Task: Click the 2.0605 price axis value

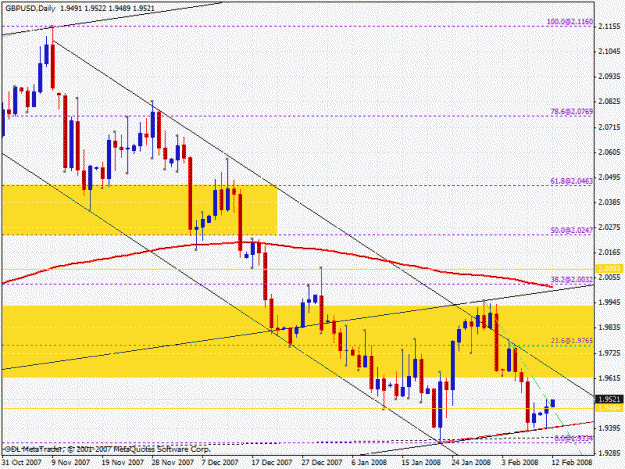Action: [609, 152]
